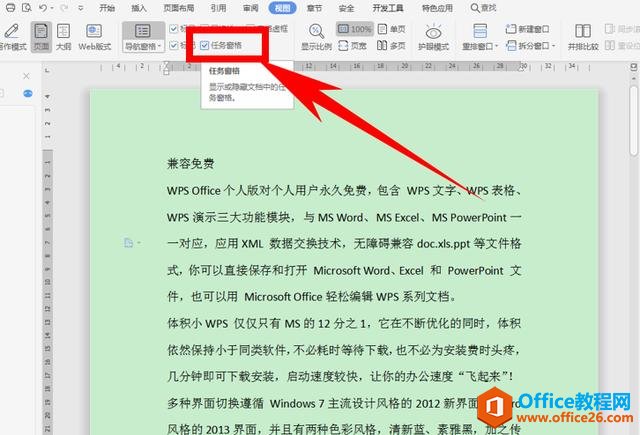Fit view to 页宽 page width
The image size is (640, 435).
point(352,46)
